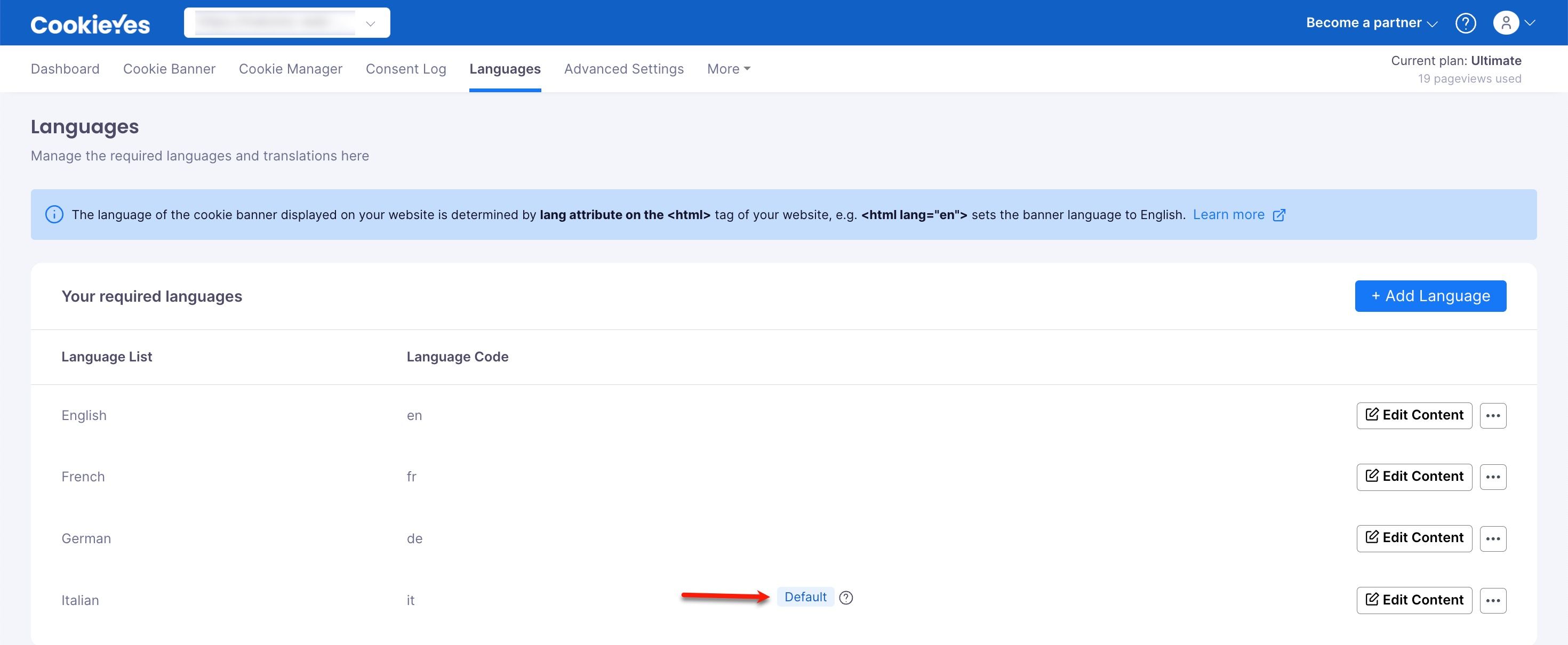Viewport: 1568px width, 645px height.
Task: Click the Current plan: Ultimate text
Action: click(1455, 61)
